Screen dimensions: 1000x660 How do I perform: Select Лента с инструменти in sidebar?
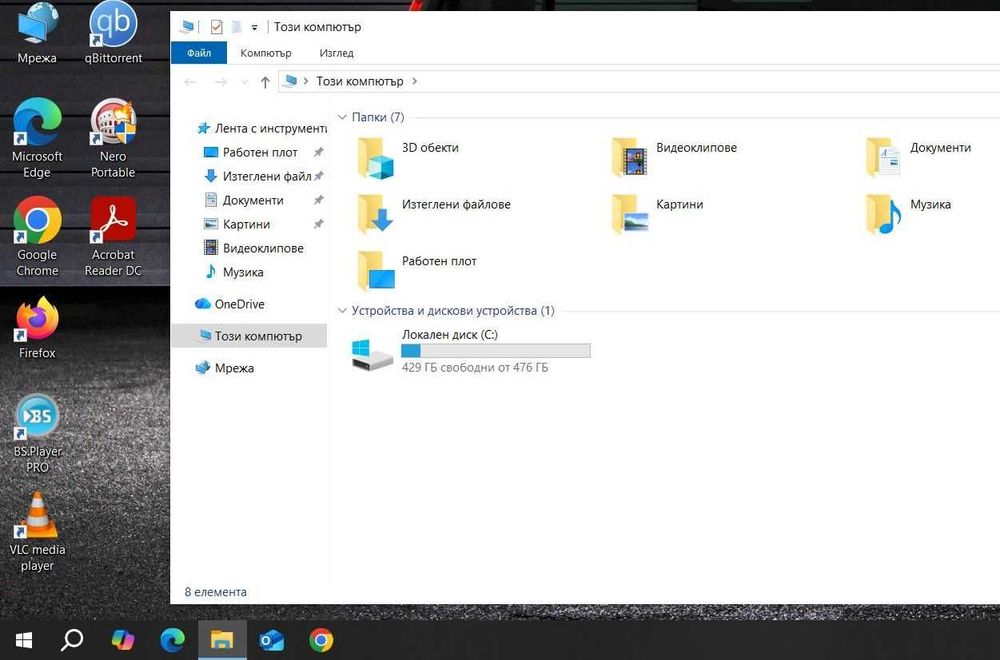point(261,128)
